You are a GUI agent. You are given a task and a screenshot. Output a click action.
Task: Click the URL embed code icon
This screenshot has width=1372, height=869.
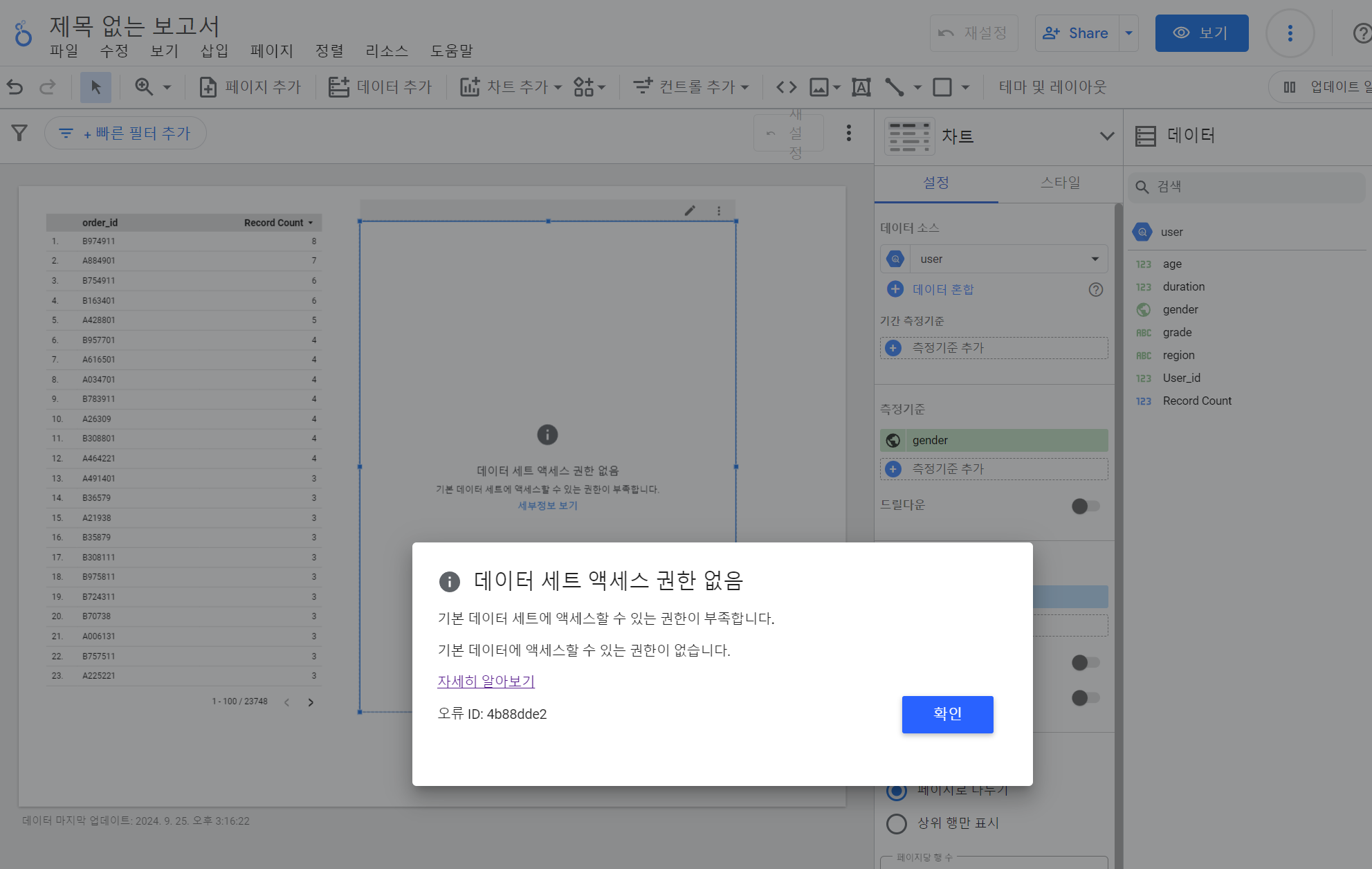(787, 87)
